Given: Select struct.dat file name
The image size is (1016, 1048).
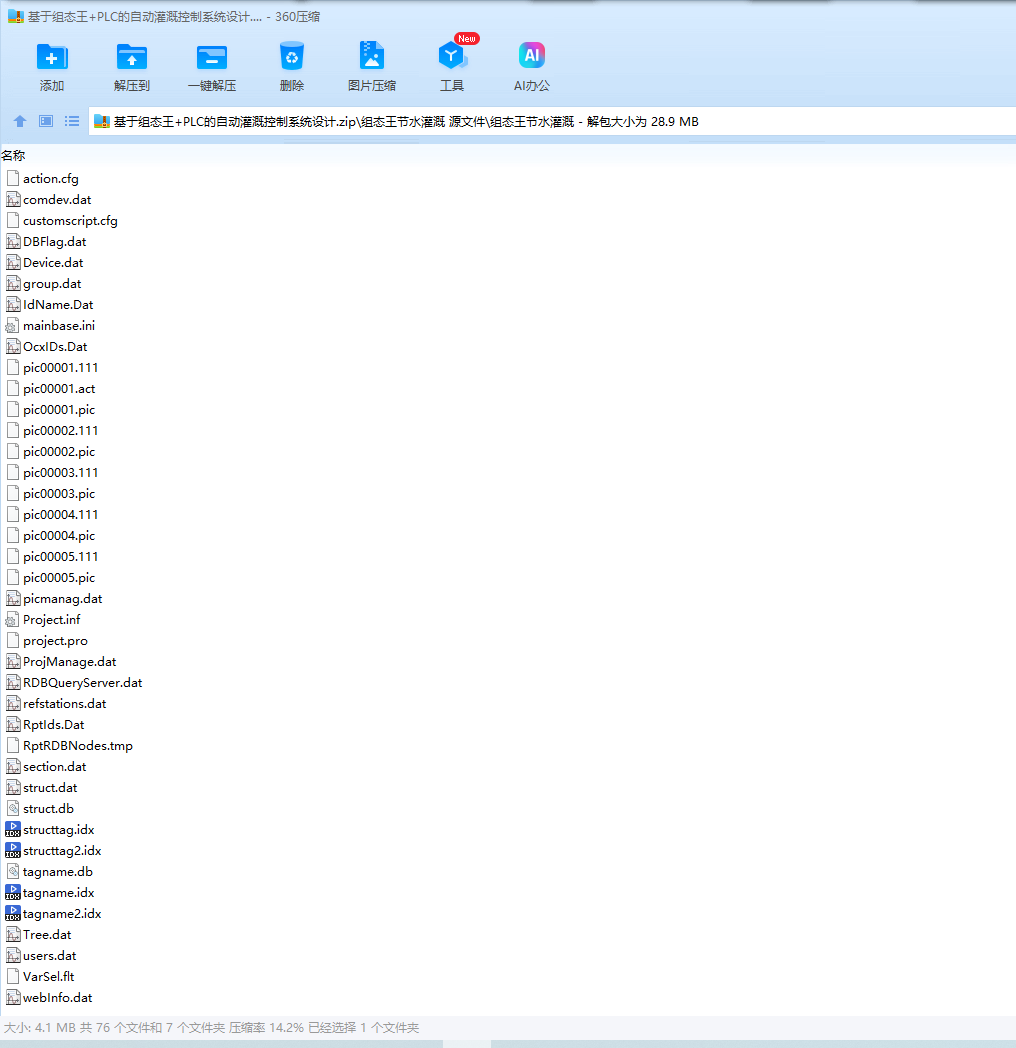Looking at the screenshot, I should 50,788.
